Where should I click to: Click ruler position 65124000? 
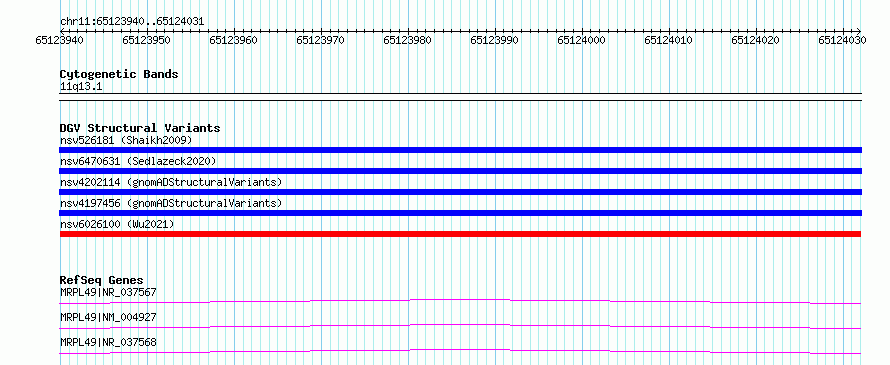point(581,40)
